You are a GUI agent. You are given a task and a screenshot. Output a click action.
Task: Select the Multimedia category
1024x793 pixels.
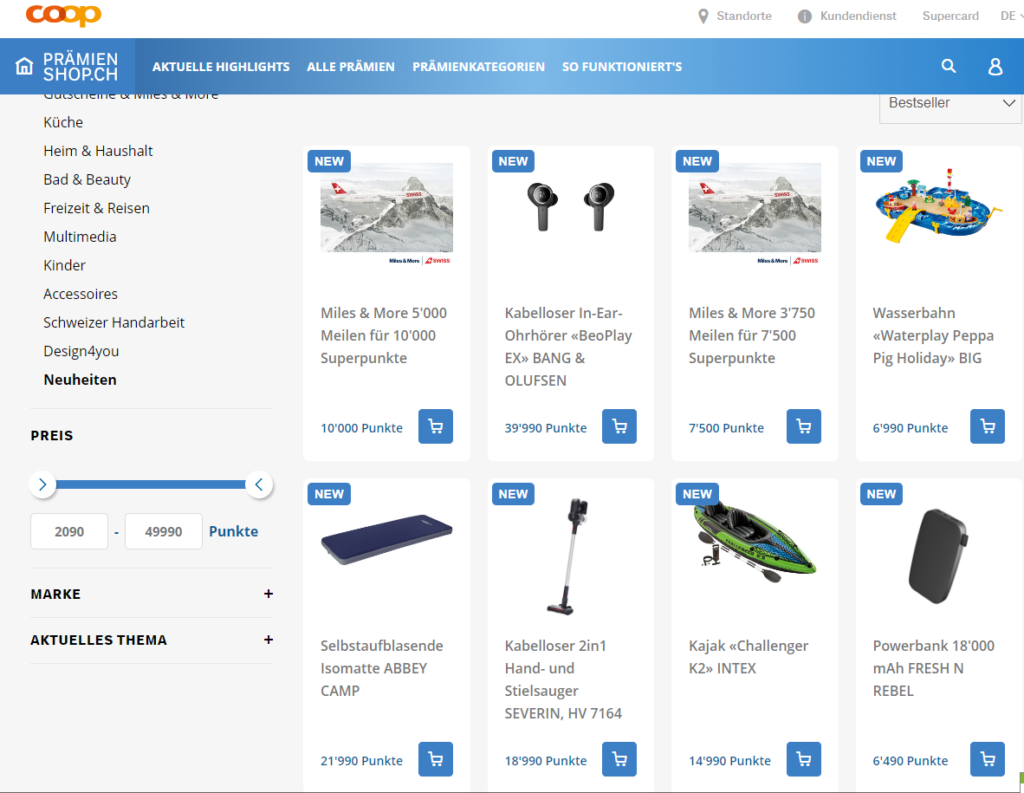tap(80, 236)
